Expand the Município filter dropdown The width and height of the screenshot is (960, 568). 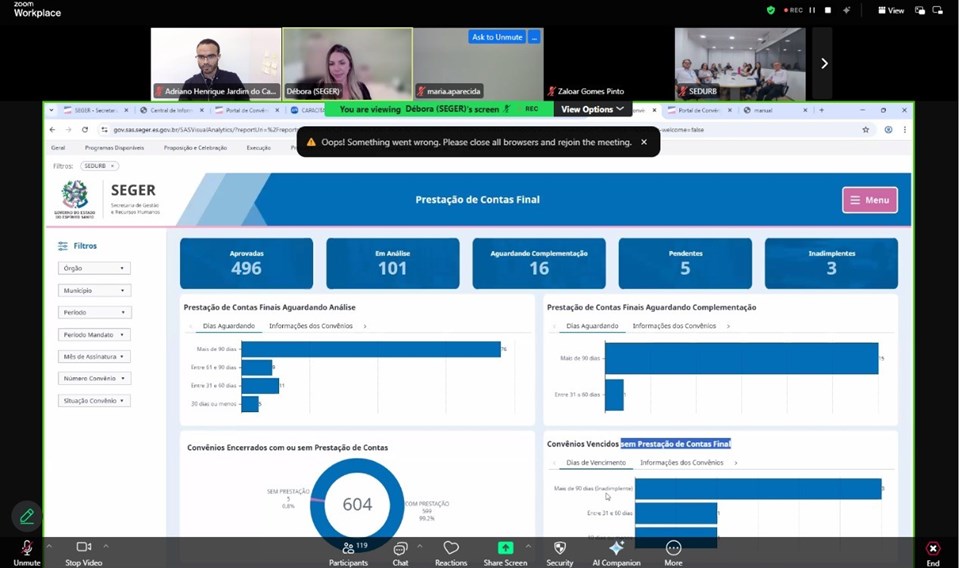click(94, 290)
